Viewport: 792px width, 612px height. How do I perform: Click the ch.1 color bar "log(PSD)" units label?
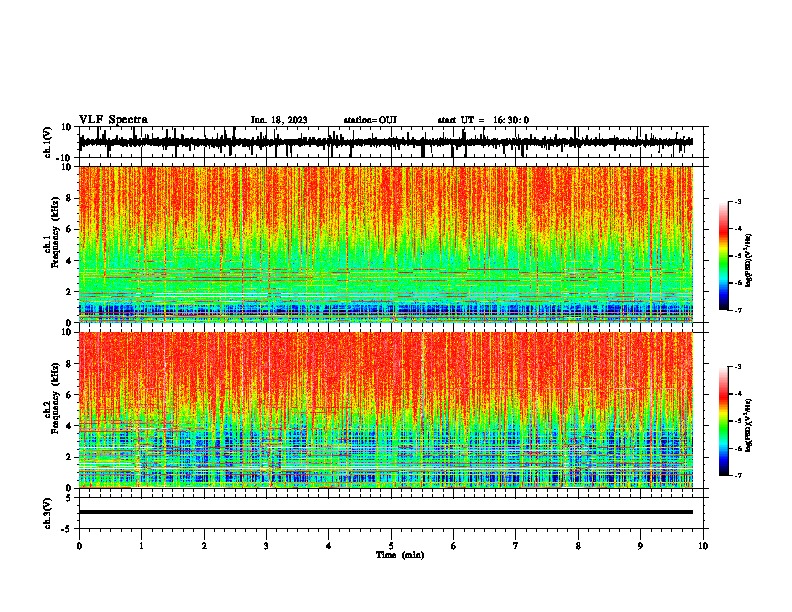[x=749, y=261]
